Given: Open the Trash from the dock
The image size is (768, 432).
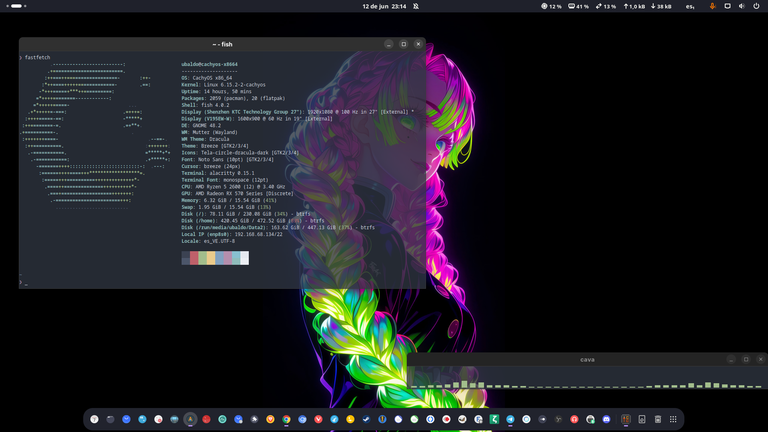Looking at the screenshot, I should 658,419.
